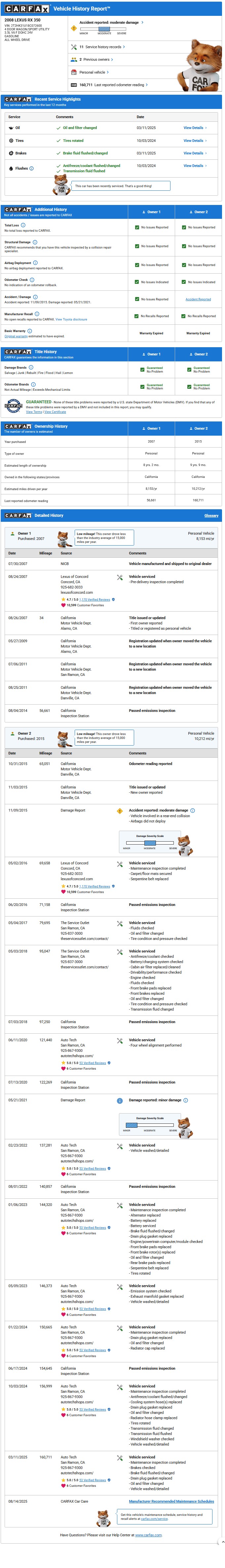Click Owner 1 Damage Brands Guaranteed check mark
Viewport: 225px width, 1568px height.
[143, 370]
